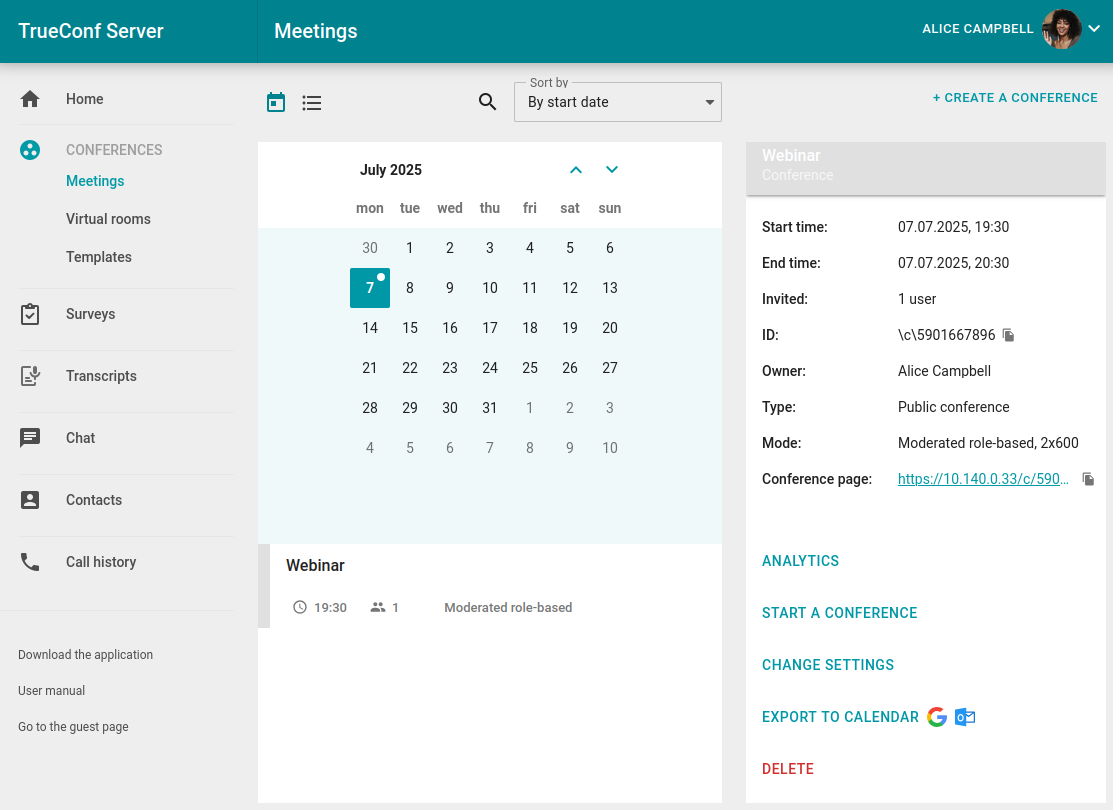This screenshot has width=1113, height=810.
Task: Expand the user account menu chevron
Action: (1094, 29)
